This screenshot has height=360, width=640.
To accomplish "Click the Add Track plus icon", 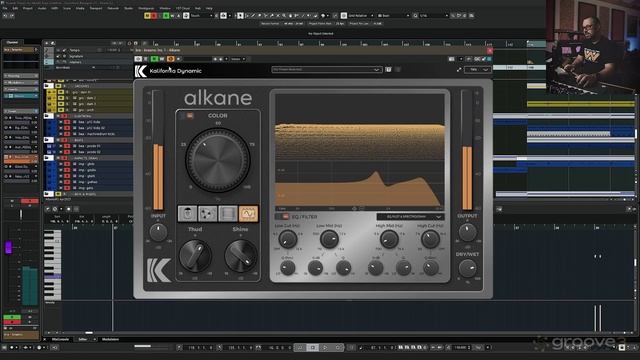I will [47, 43].
